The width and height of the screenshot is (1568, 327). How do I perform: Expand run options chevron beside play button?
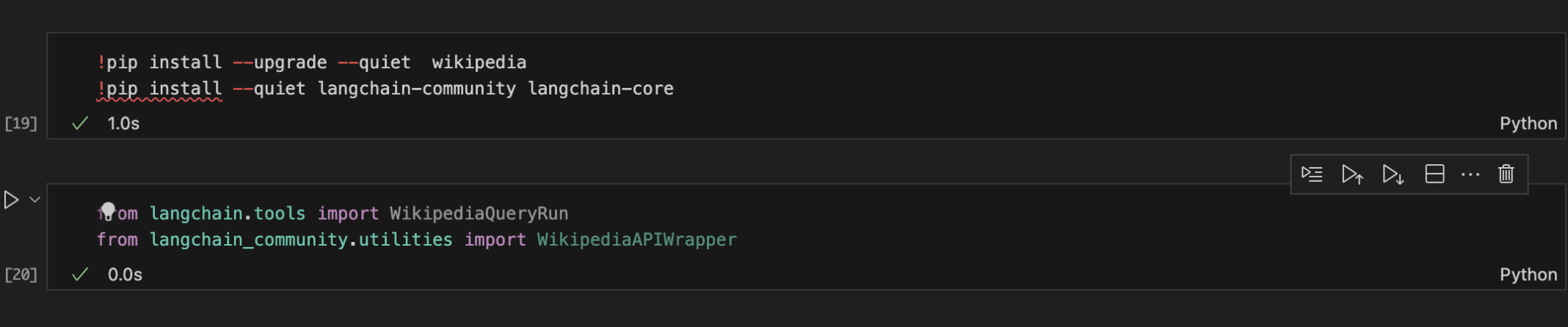pyautogui.click(x=35, y=199)
